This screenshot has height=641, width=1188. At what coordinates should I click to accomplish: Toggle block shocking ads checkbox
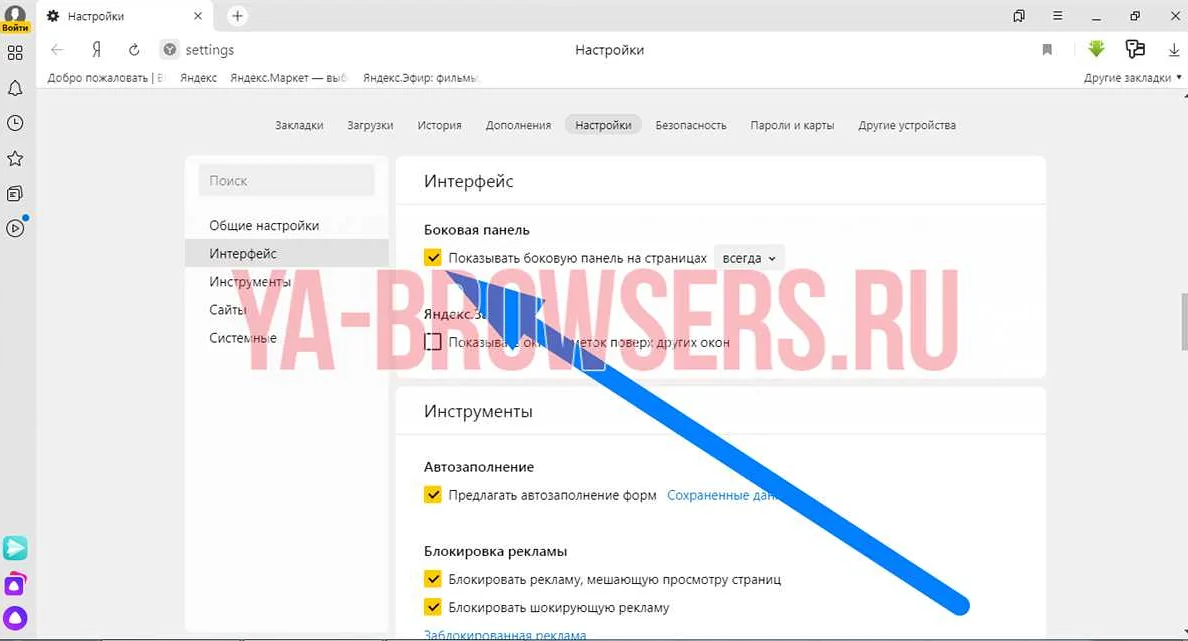433,607
